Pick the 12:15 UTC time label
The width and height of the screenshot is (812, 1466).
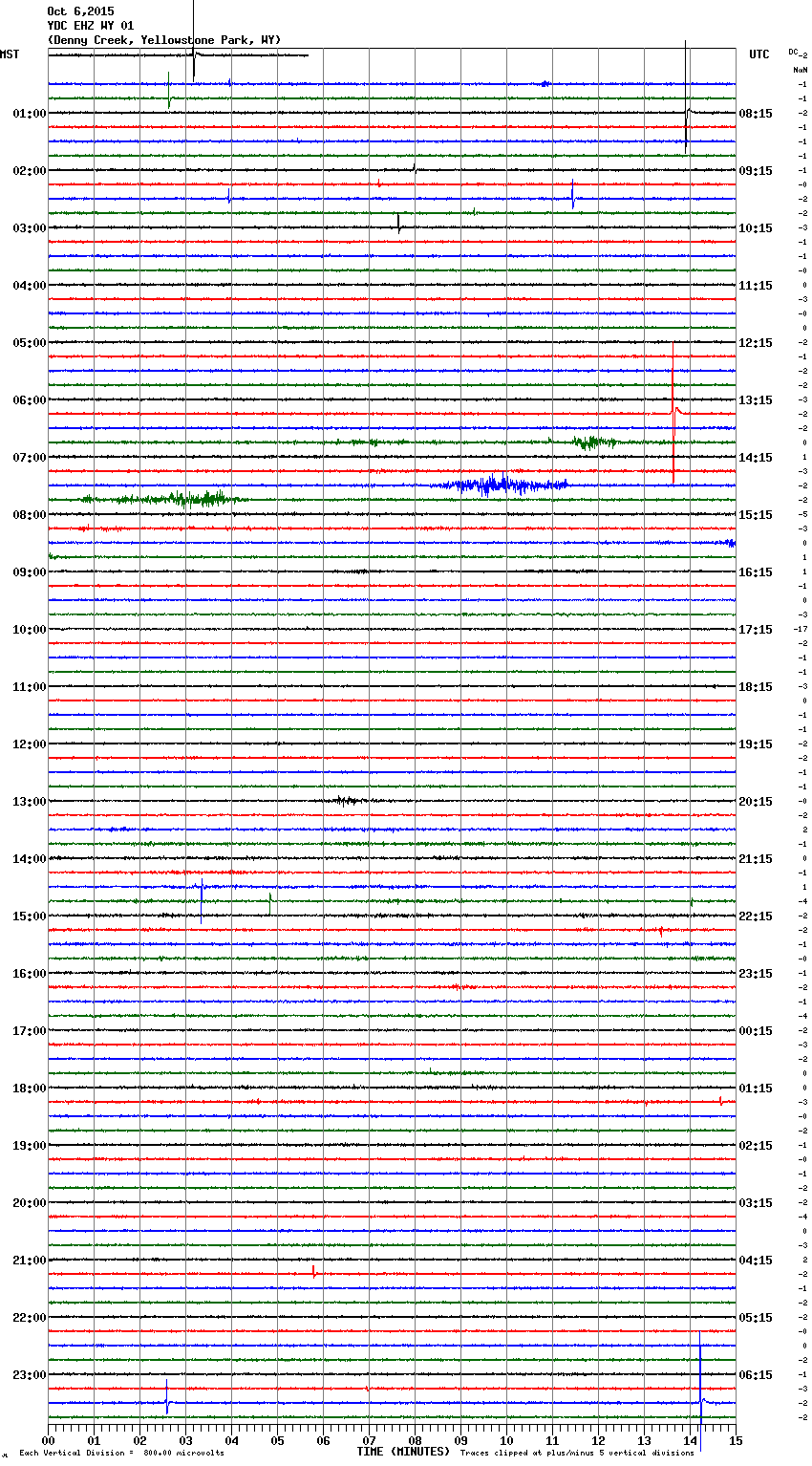756,343
